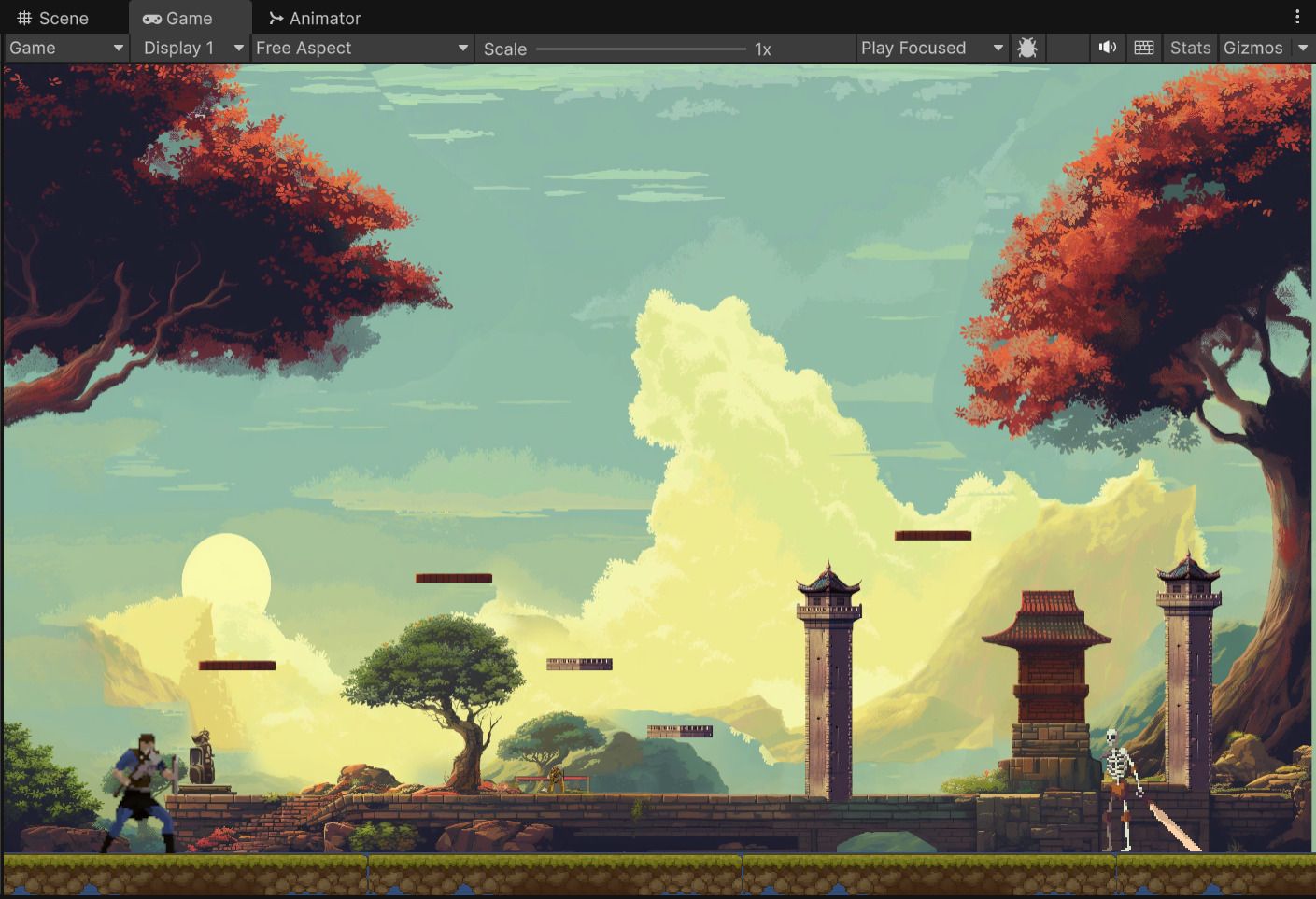The image size is (1316, 899).
Task: Click the Animator tab icon
Action: 276,19
